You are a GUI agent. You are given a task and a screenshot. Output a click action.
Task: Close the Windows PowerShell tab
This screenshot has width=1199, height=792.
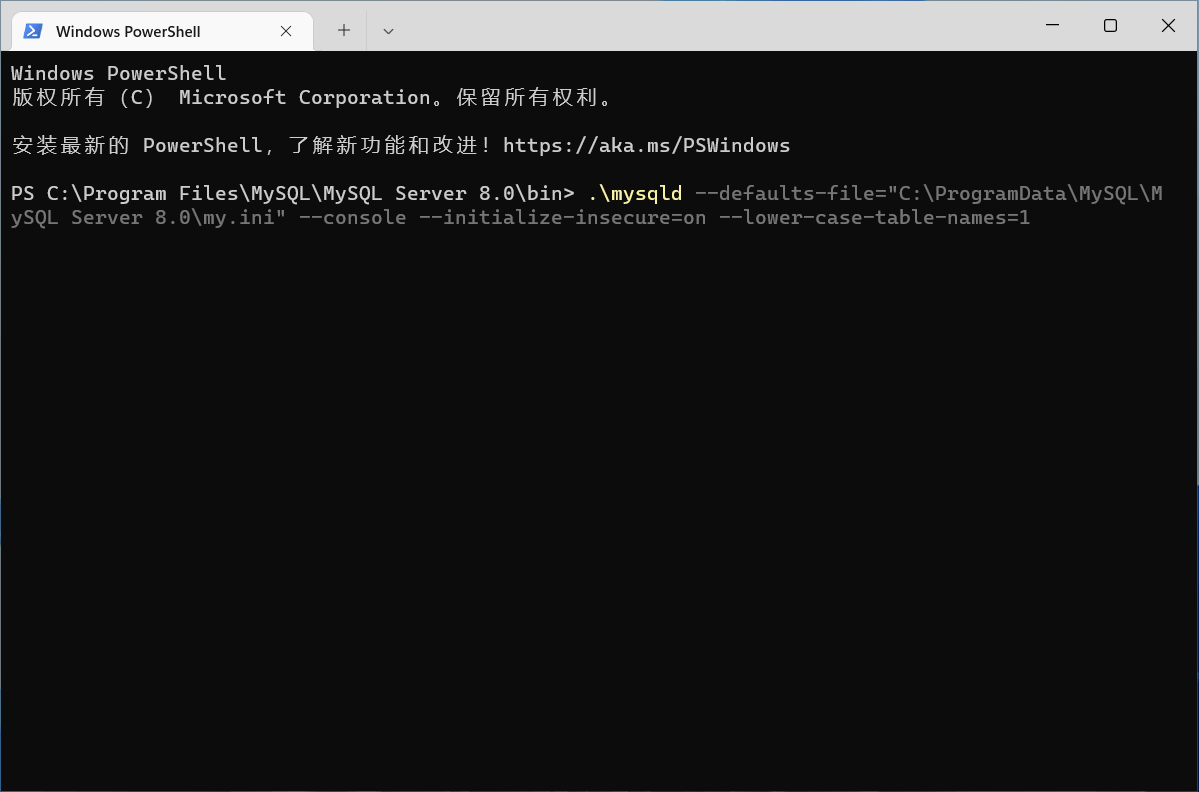286,31
